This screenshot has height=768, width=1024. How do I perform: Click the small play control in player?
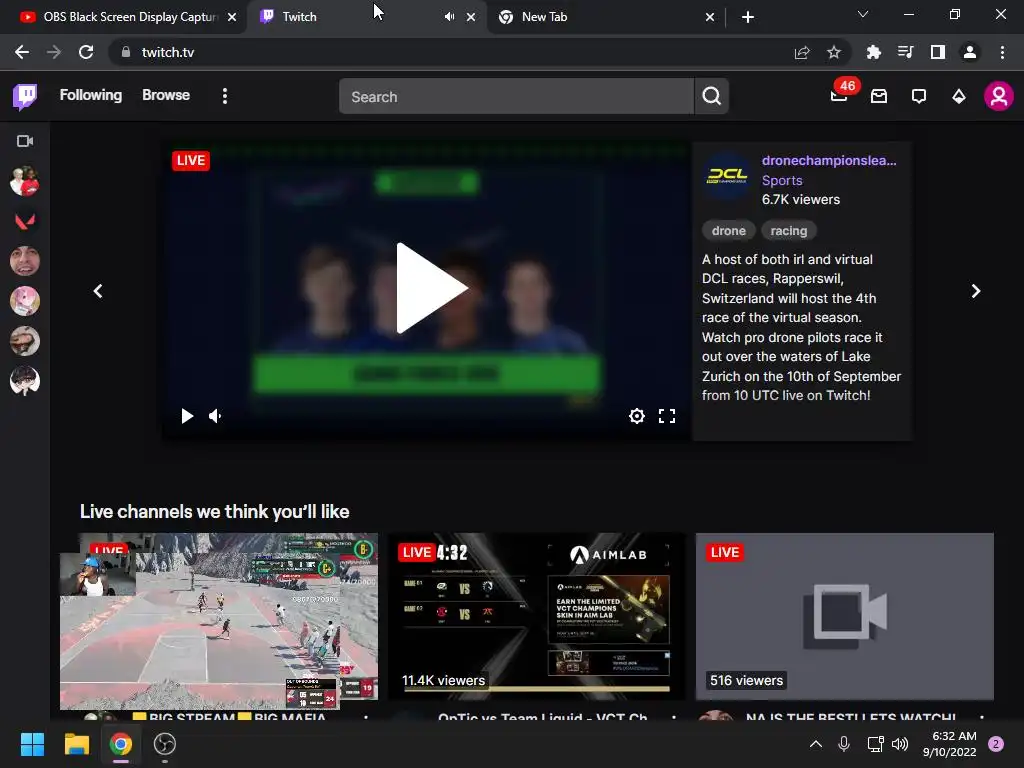click(x=187, y=416)
